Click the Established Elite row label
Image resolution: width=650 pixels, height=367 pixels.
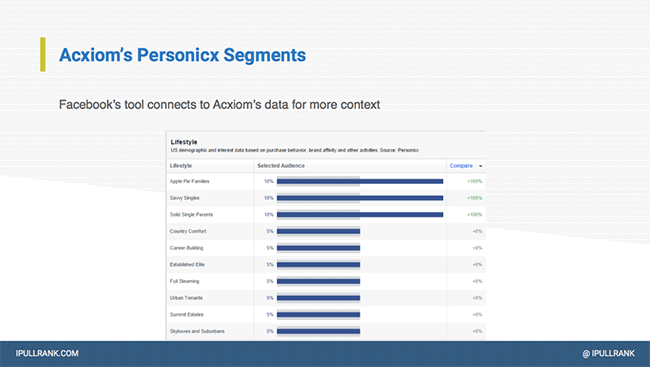187,265
